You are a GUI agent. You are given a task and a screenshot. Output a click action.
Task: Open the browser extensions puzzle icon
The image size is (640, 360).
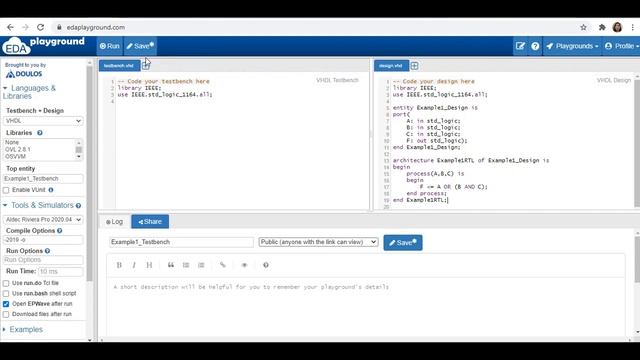602,27
